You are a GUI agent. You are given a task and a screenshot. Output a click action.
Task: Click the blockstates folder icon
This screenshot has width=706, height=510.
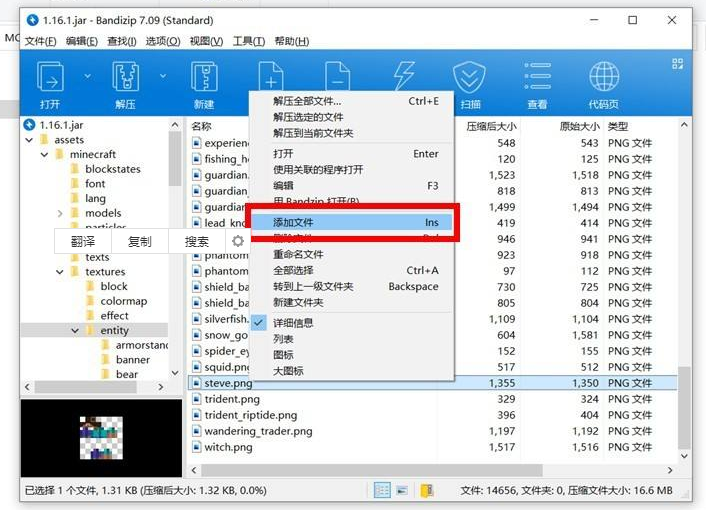pos(75,169)
